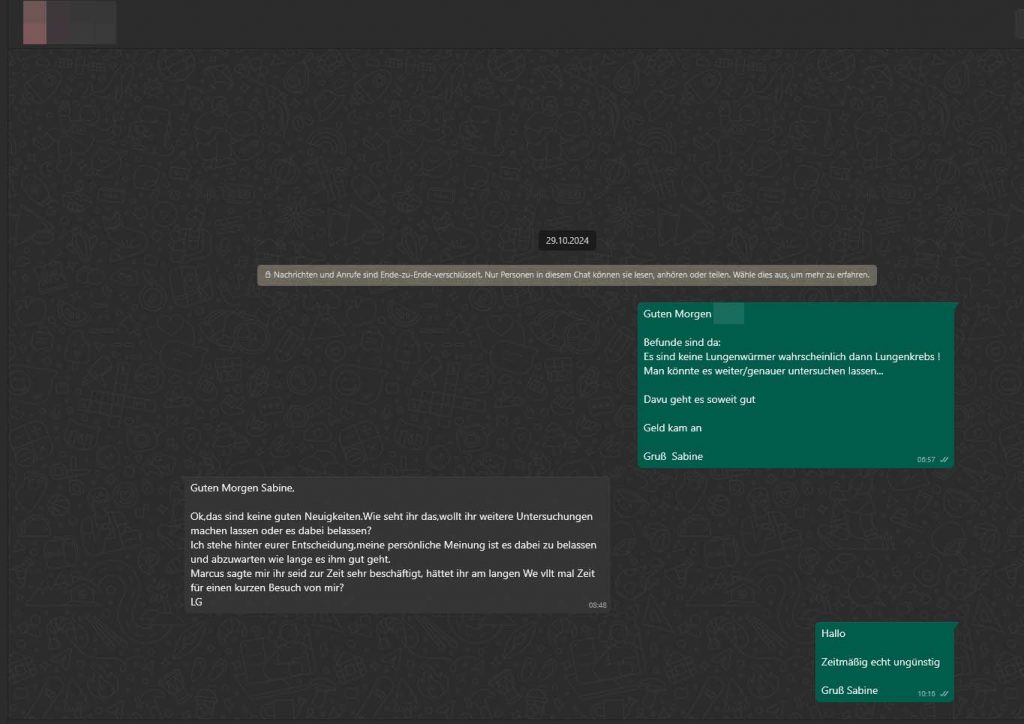Click 'Gruß Sabine' in the 06:57 message
Screen dimensions: 1024x724
click(673, 456)
